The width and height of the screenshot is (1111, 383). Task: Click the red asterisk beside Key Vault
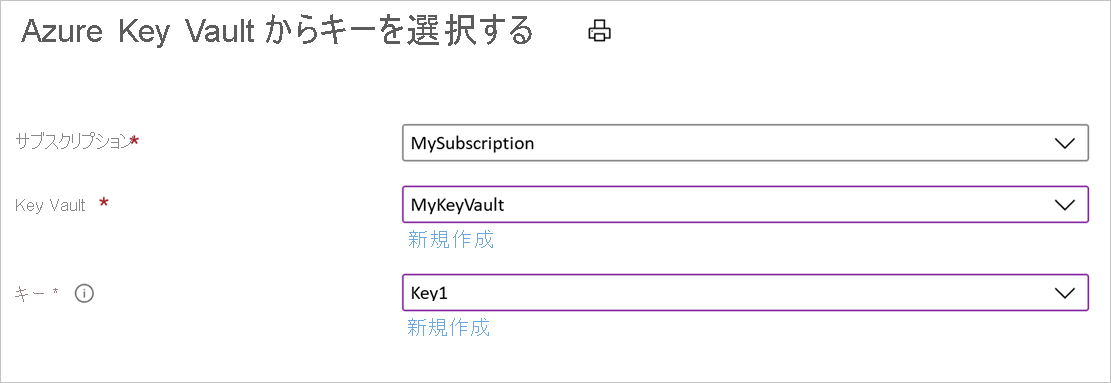(104, 203)
